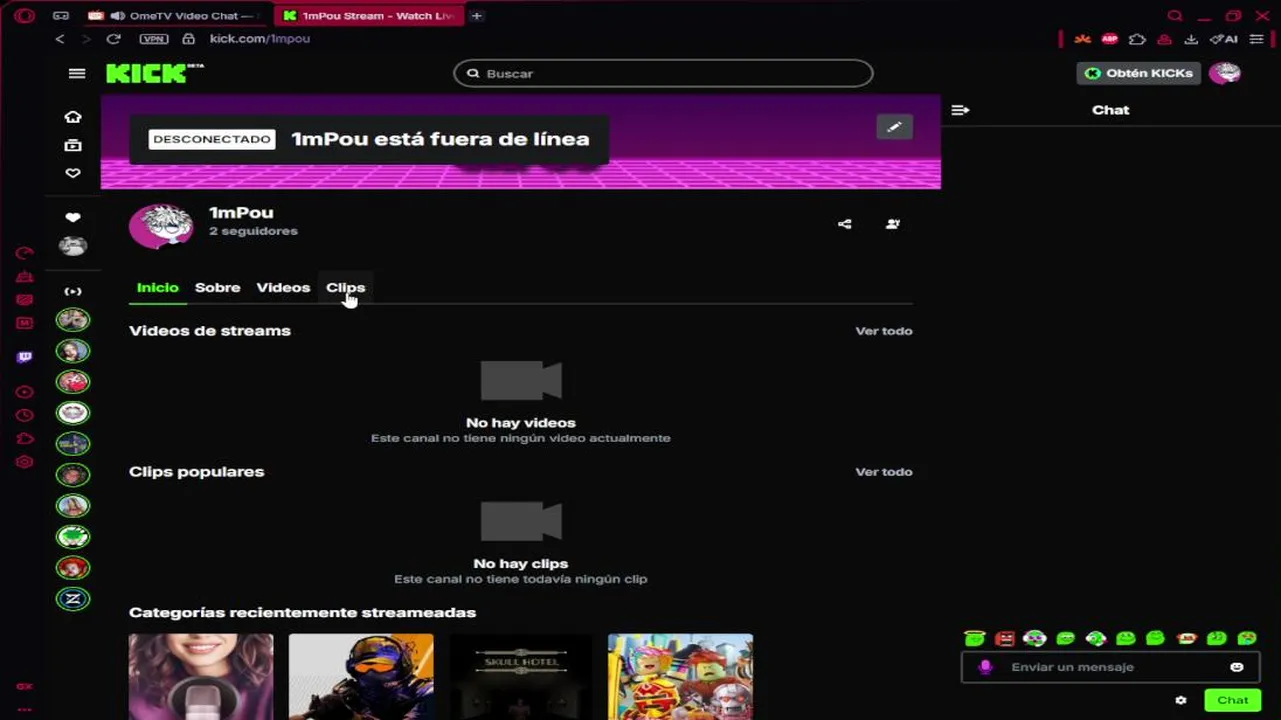This screenshot has height=720, width=1281.
Task: Focus the Buscar search field
Action: coord(663,73)
